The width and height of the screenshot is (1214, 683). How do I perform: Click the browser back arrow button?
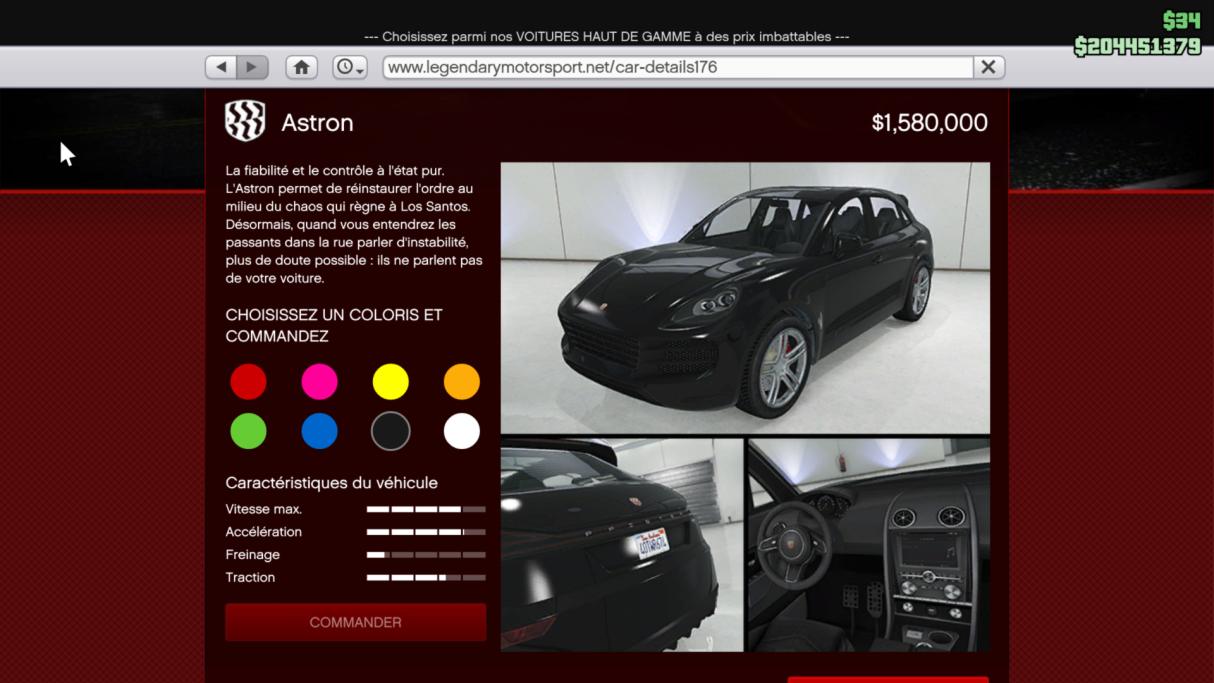tap(221, 67)
